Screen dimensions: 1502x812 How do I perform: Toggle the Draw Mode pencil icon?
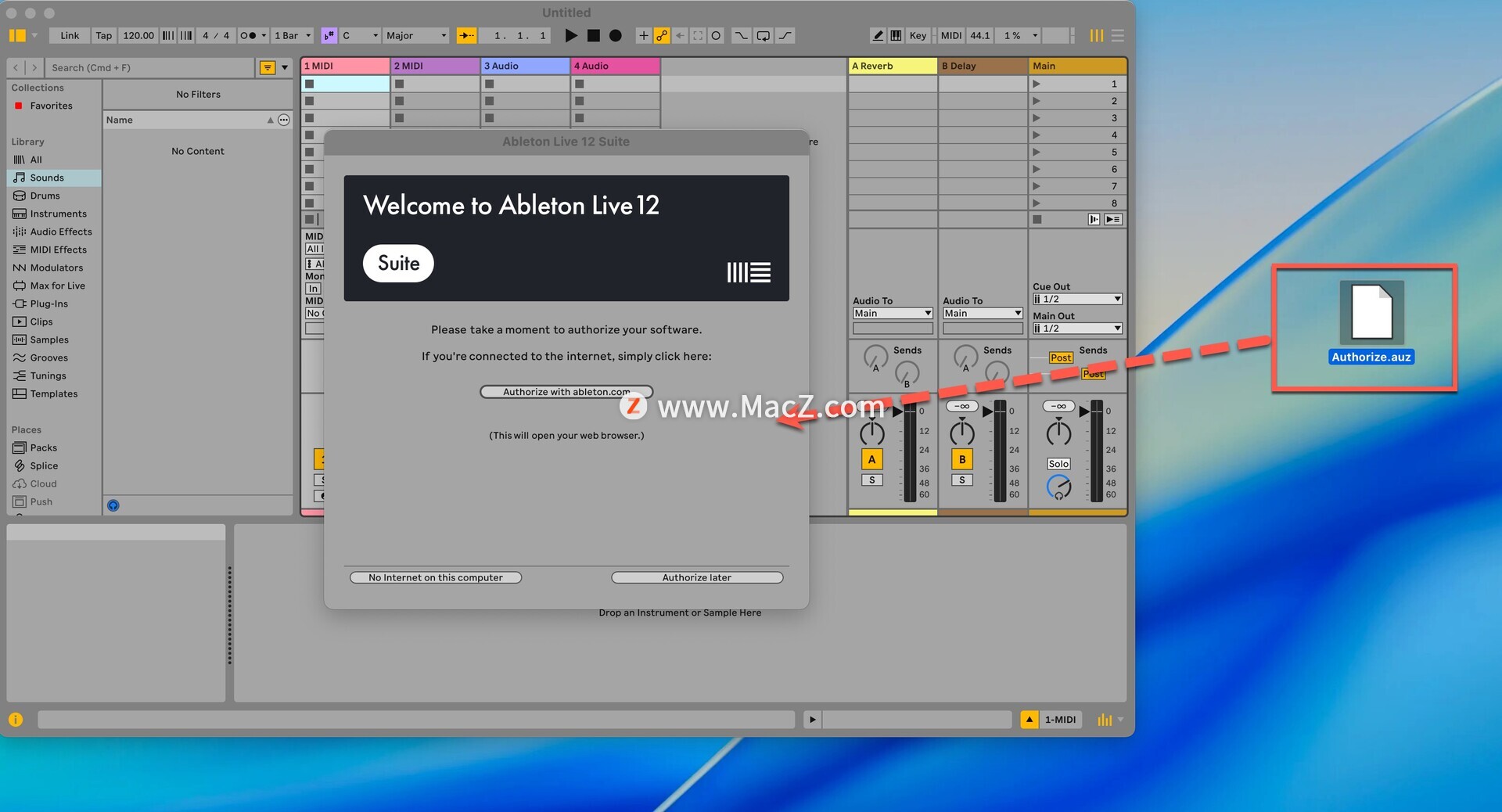click(878, 35)
